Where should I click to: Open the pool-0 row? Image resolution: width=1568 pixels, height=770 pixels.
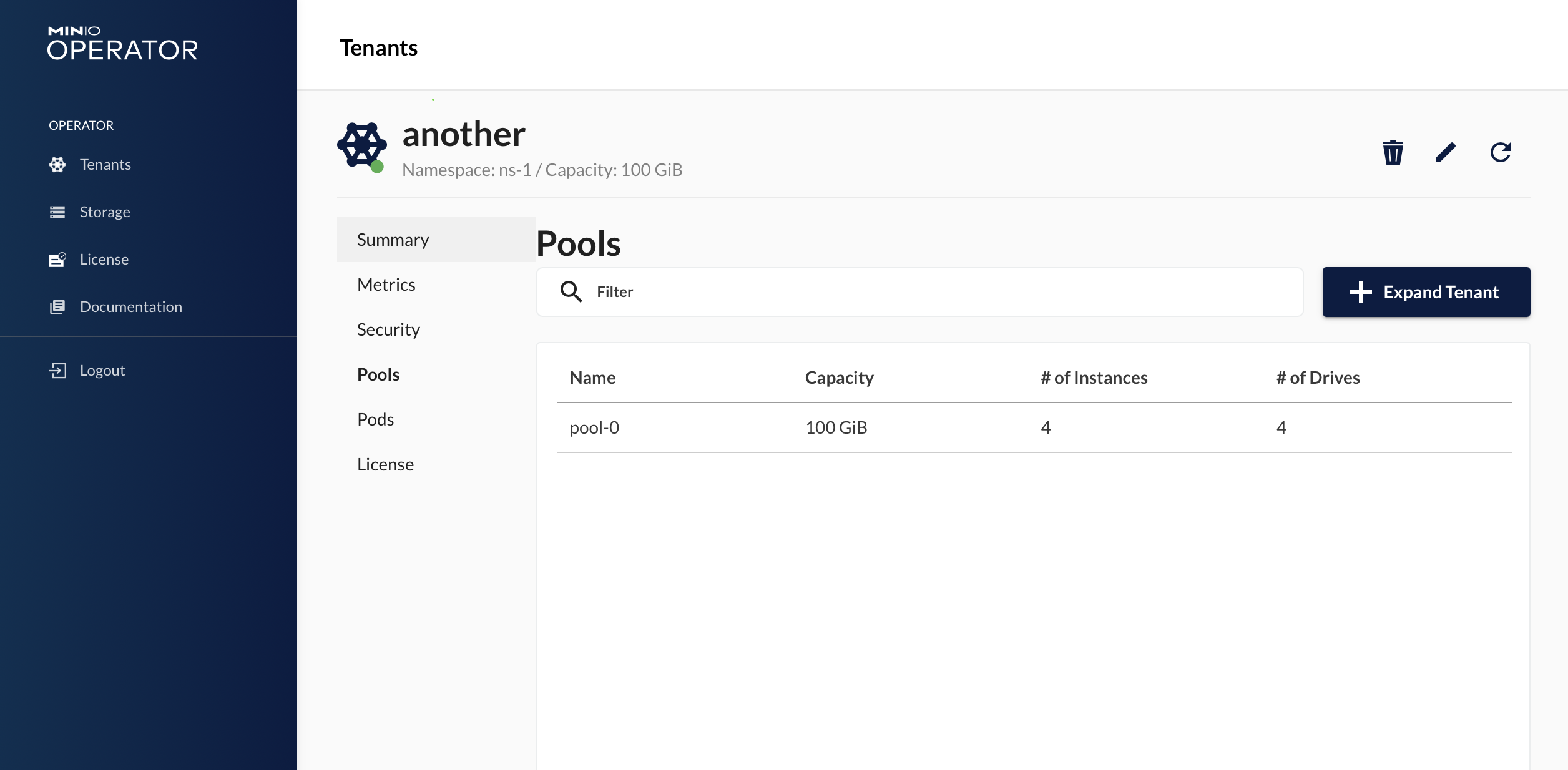point(1034,427)
